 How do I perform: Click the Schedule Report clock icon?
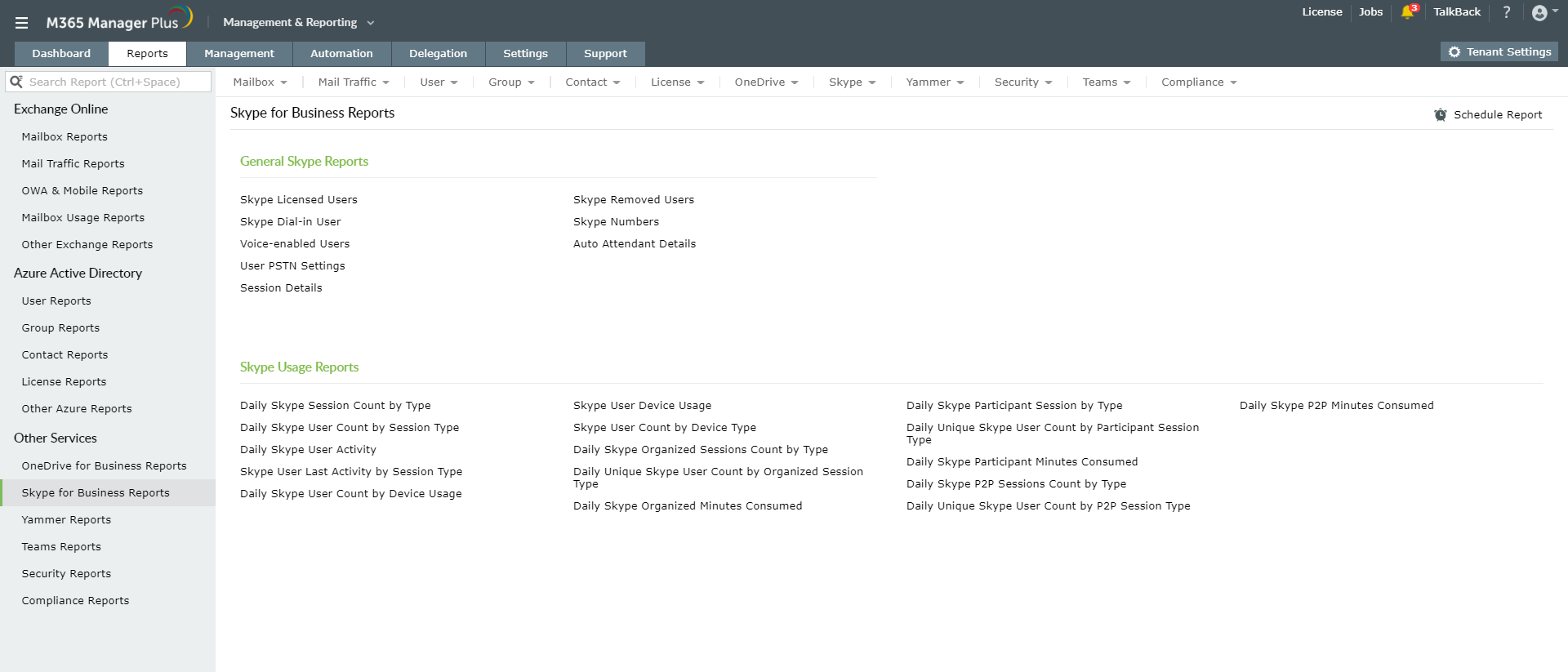1441,115
